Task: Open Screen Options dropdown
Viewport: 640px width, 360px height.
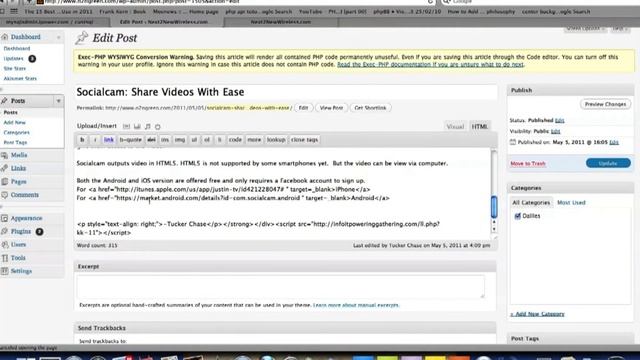Action: click(585, 28)
